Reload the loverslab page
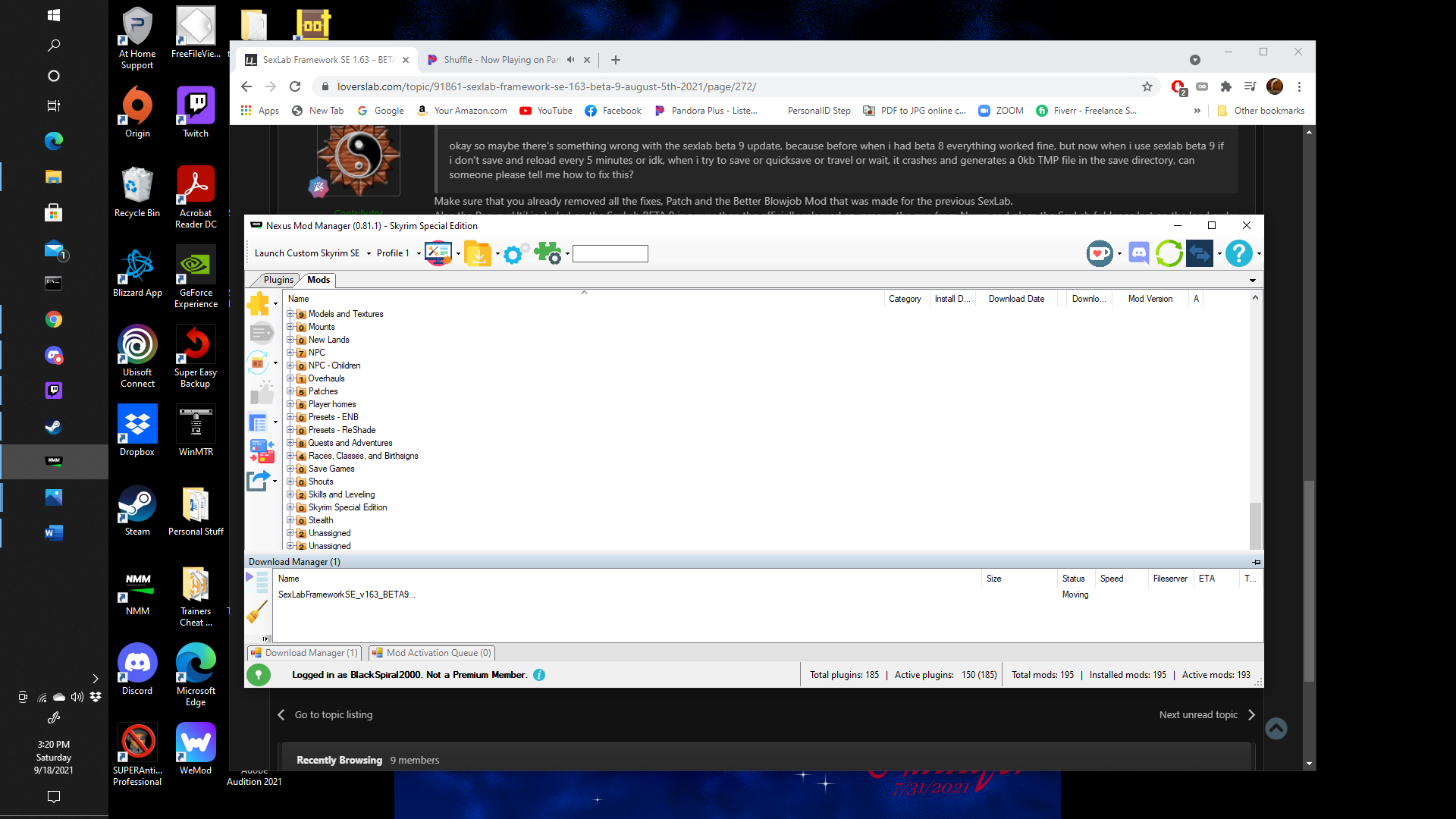The image size is (1456, 819). (295, 86)
